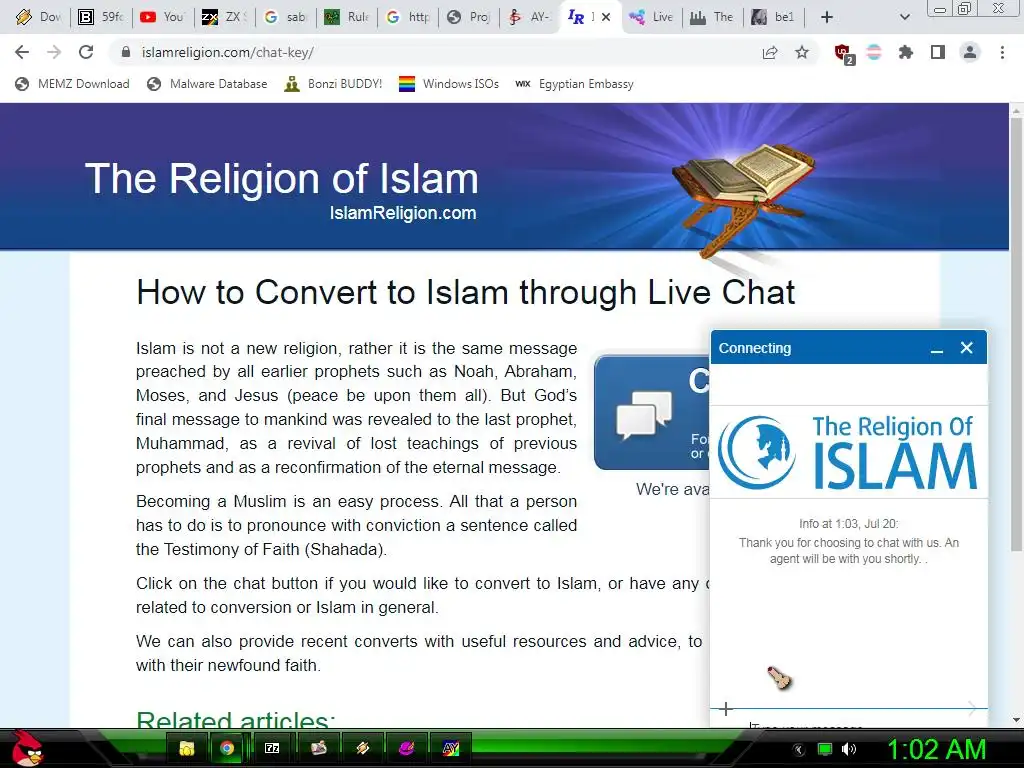Click the 1:02 AM taskbar clock
The image size is (1024, 768).
936,749
